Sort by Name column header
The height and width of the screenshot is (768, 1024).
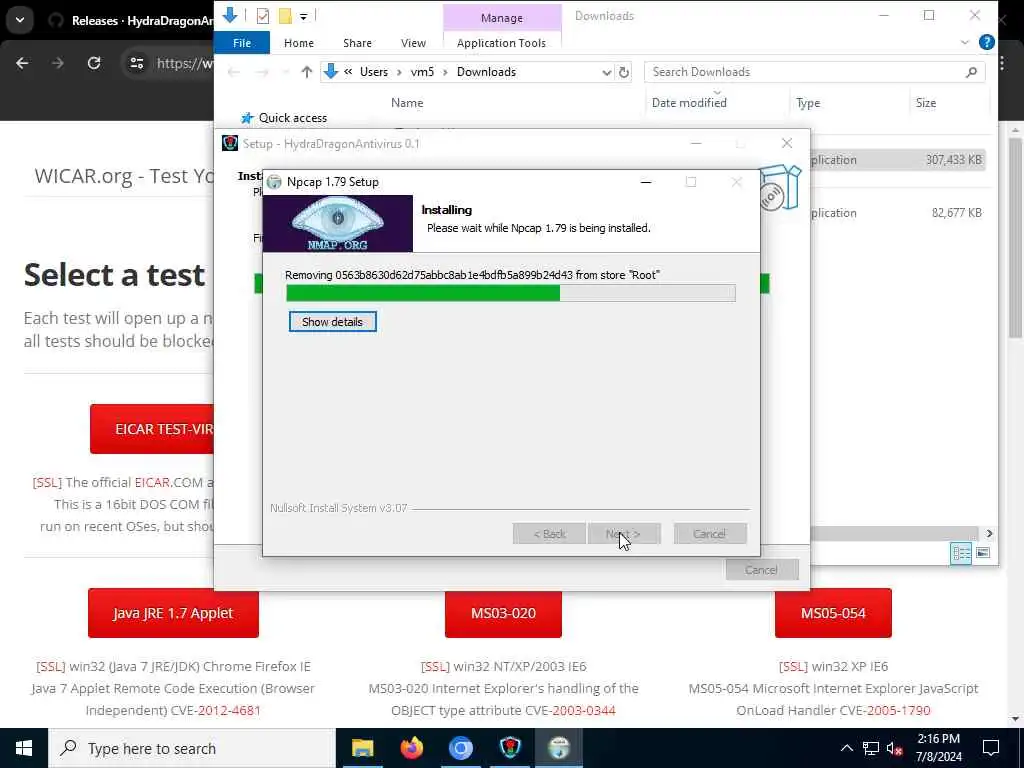coord(407,103)
